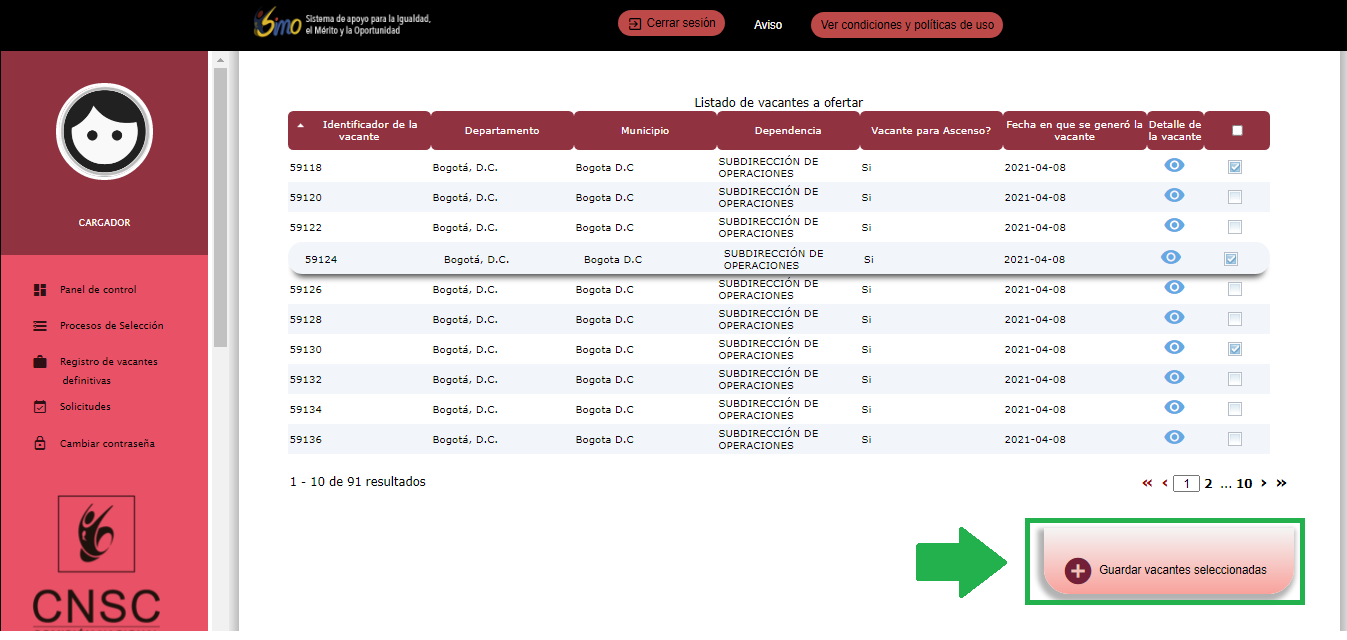Click the briefcase icon for Registro de vacantes
The height and width of the screenshot is (640, 1347).
pos(40,362)
